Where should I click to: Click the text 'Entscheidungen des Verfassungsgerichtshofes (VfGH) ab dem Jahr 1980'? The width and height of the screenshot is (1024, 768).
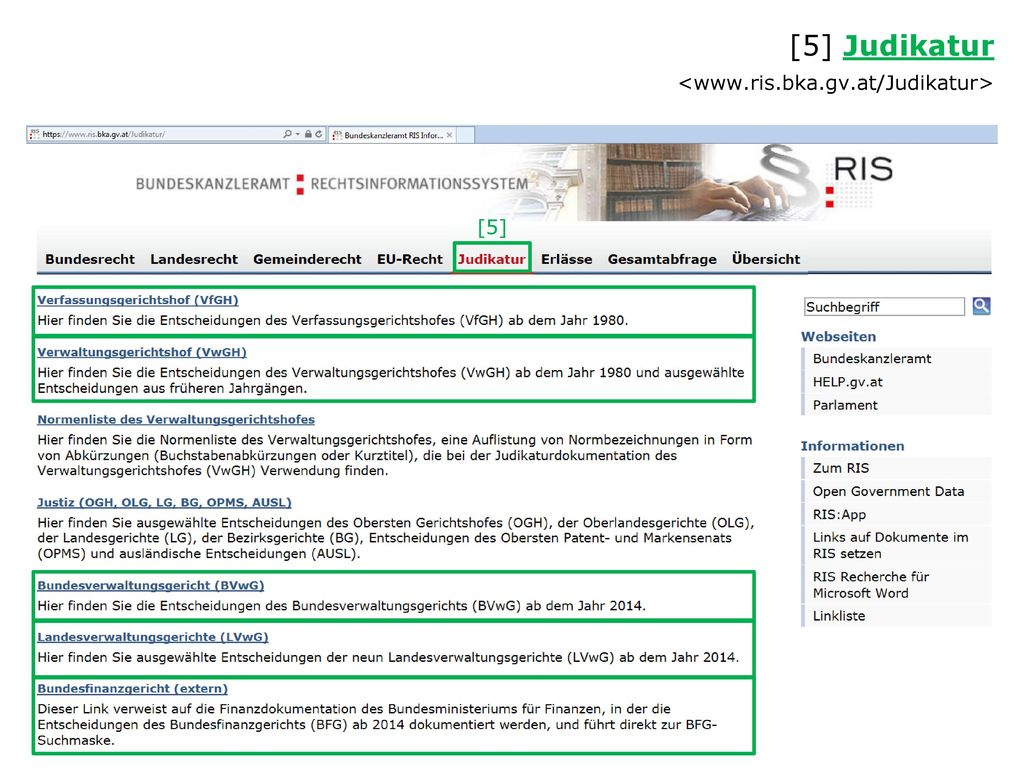coord(392,321)
